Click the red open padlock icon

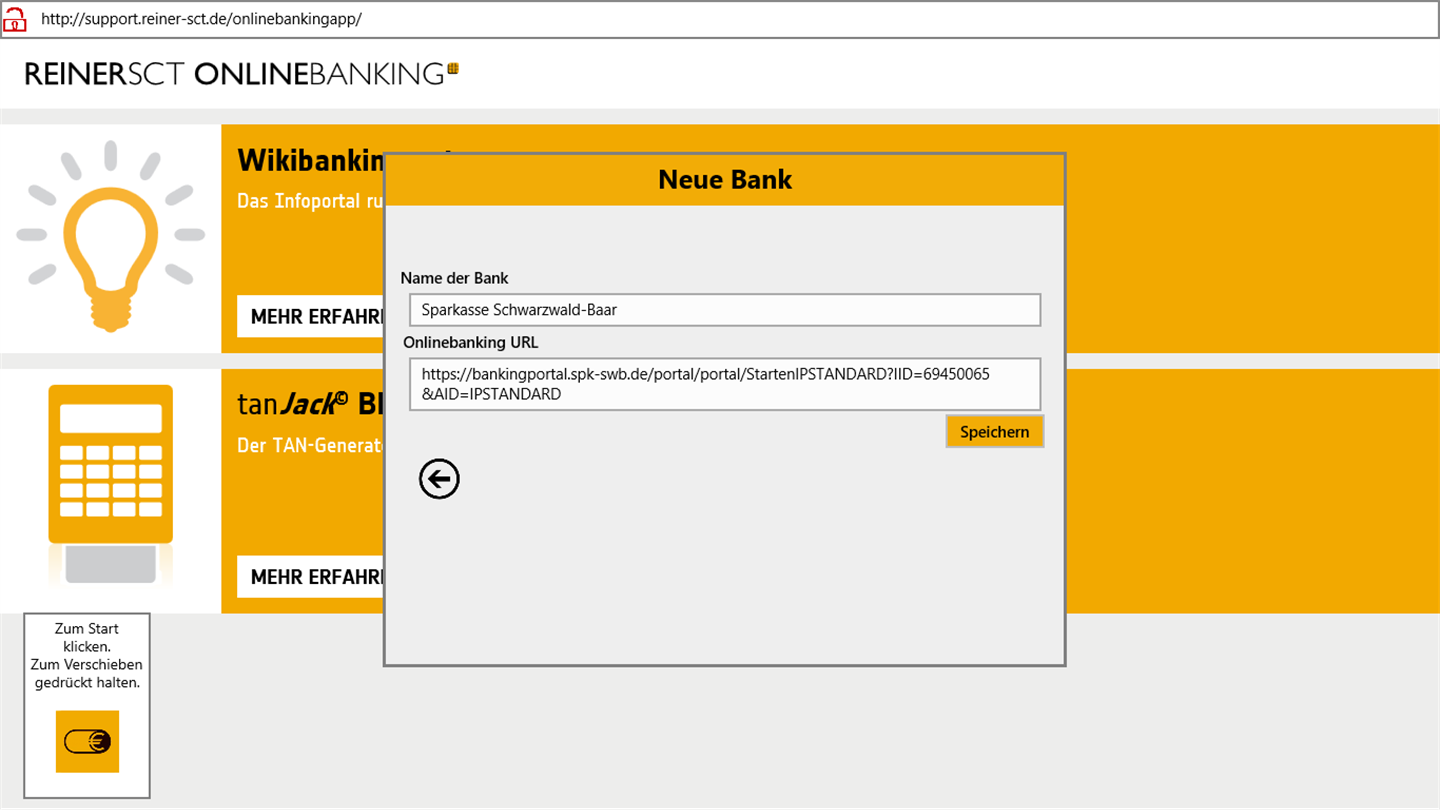pos(15,19)
